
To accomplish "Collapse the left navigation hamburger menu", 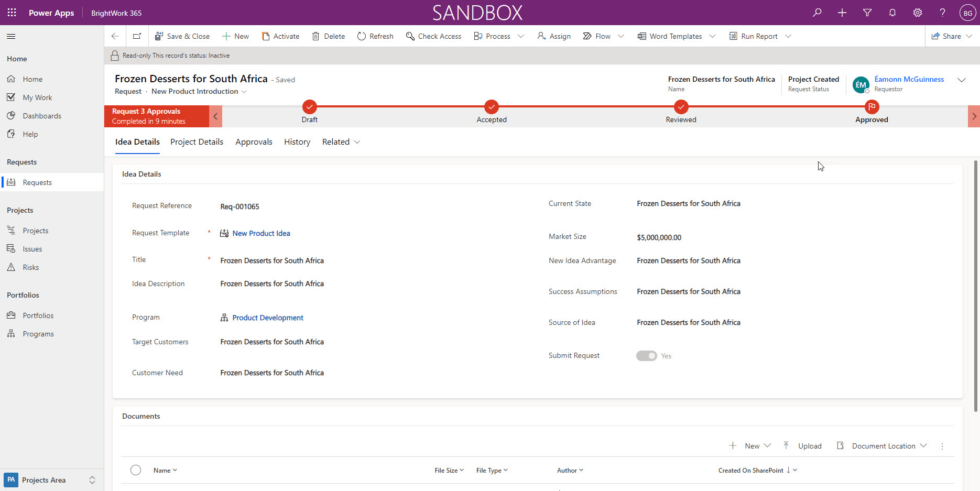I will pyautogui.click(x=11, y=36).
